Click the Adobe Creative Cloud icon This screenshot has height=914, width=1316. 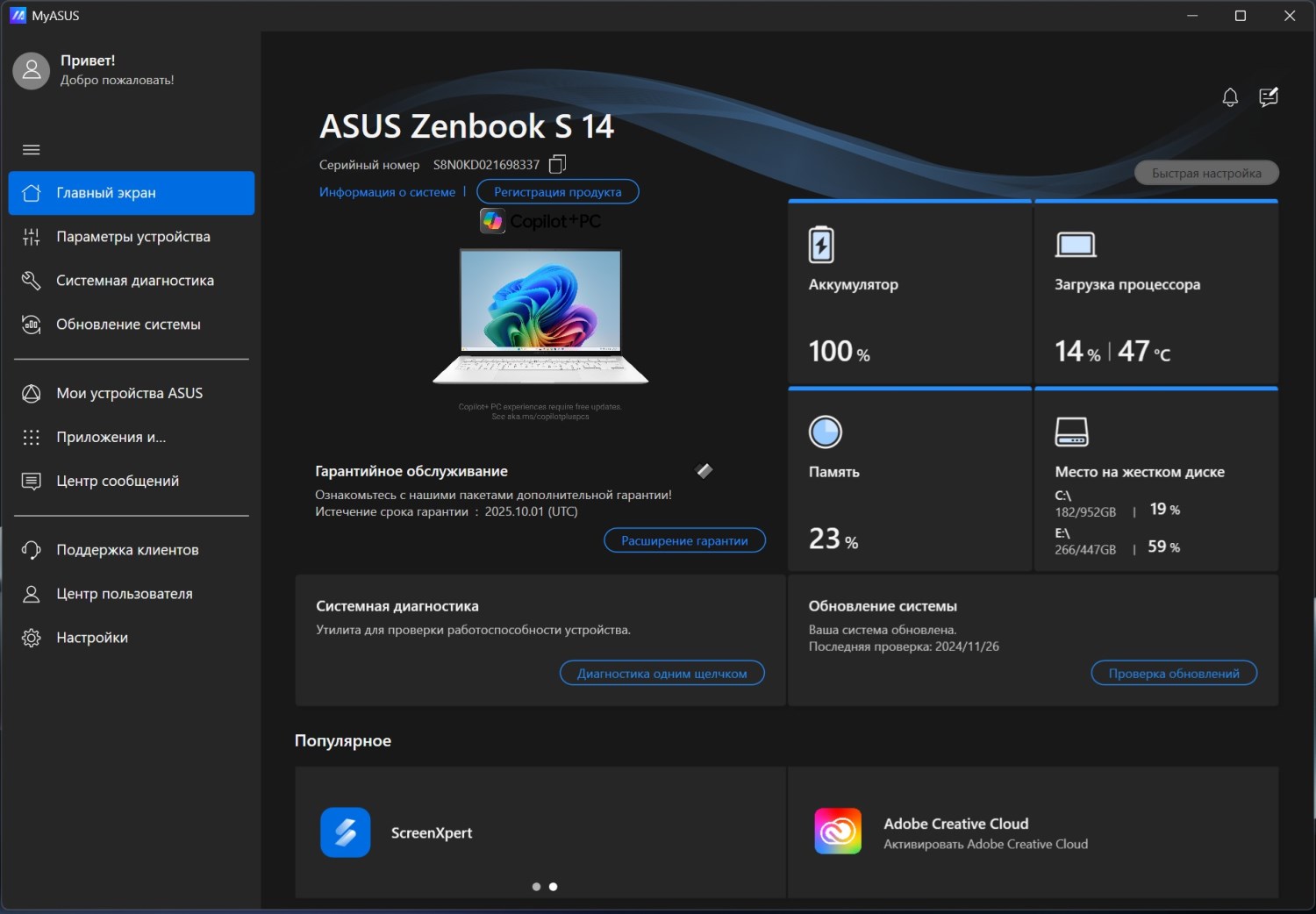point(838,832)
